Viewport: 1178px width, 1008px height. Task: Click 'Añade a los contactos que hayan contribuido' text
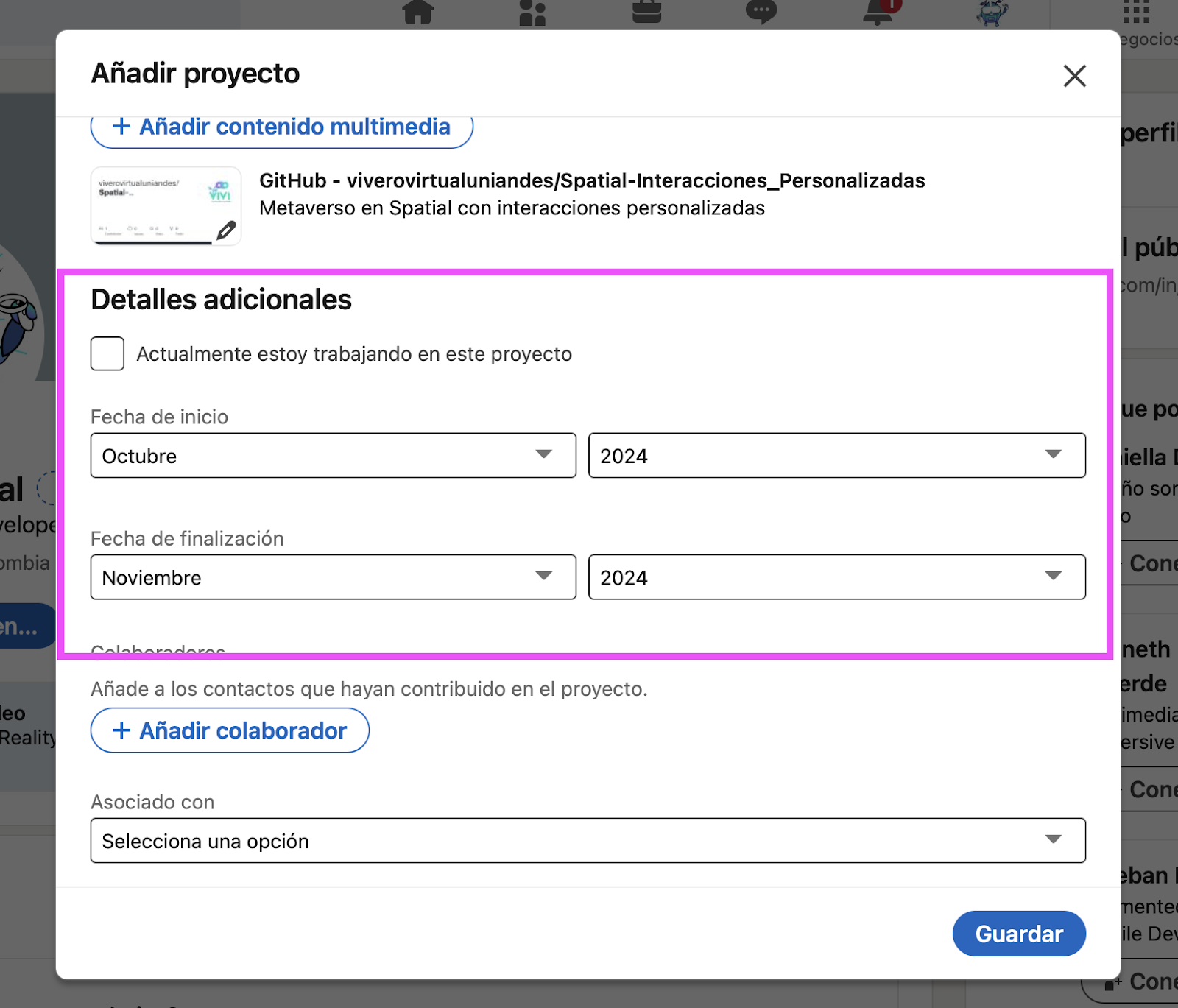(x=369, y=689)
